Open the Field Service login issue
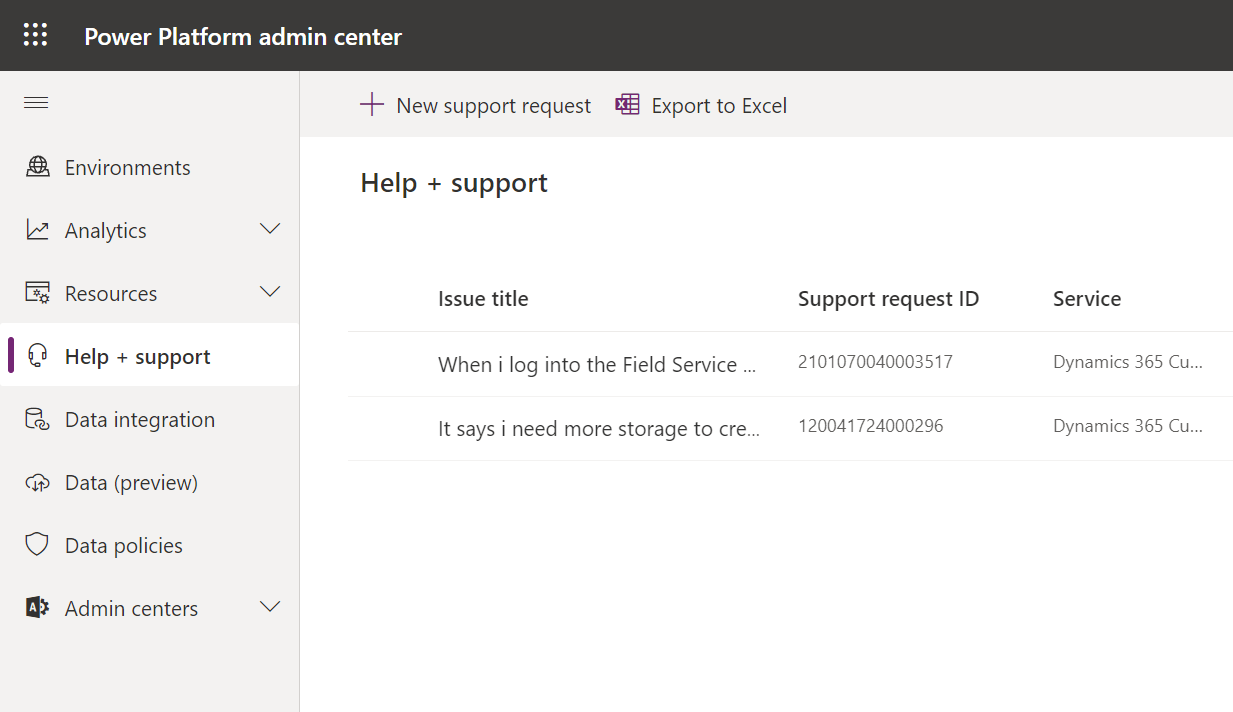Image resolution: width=1233 pixels, height=712 pixels. click(597, 365)
